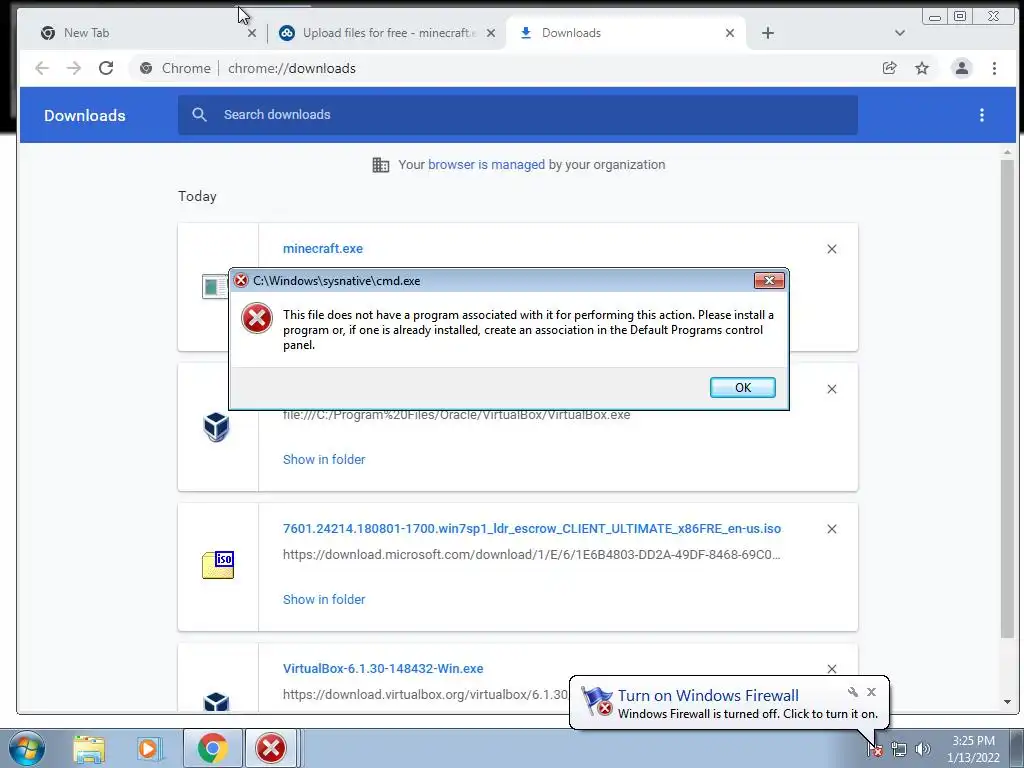Click the downloads page scrollbar thumb
This screenshot has width=1024, height=768.
point(1007,398)
